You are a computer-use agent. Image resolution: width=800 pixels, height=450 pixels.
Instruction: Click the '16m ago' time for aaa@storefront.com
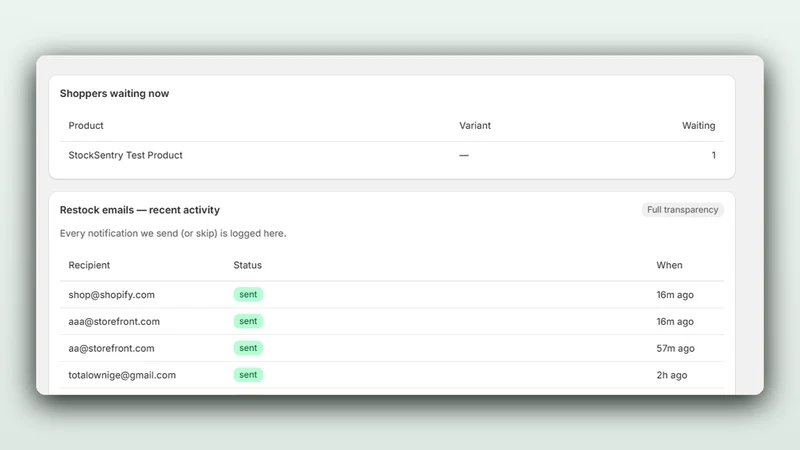coord(674,321)
